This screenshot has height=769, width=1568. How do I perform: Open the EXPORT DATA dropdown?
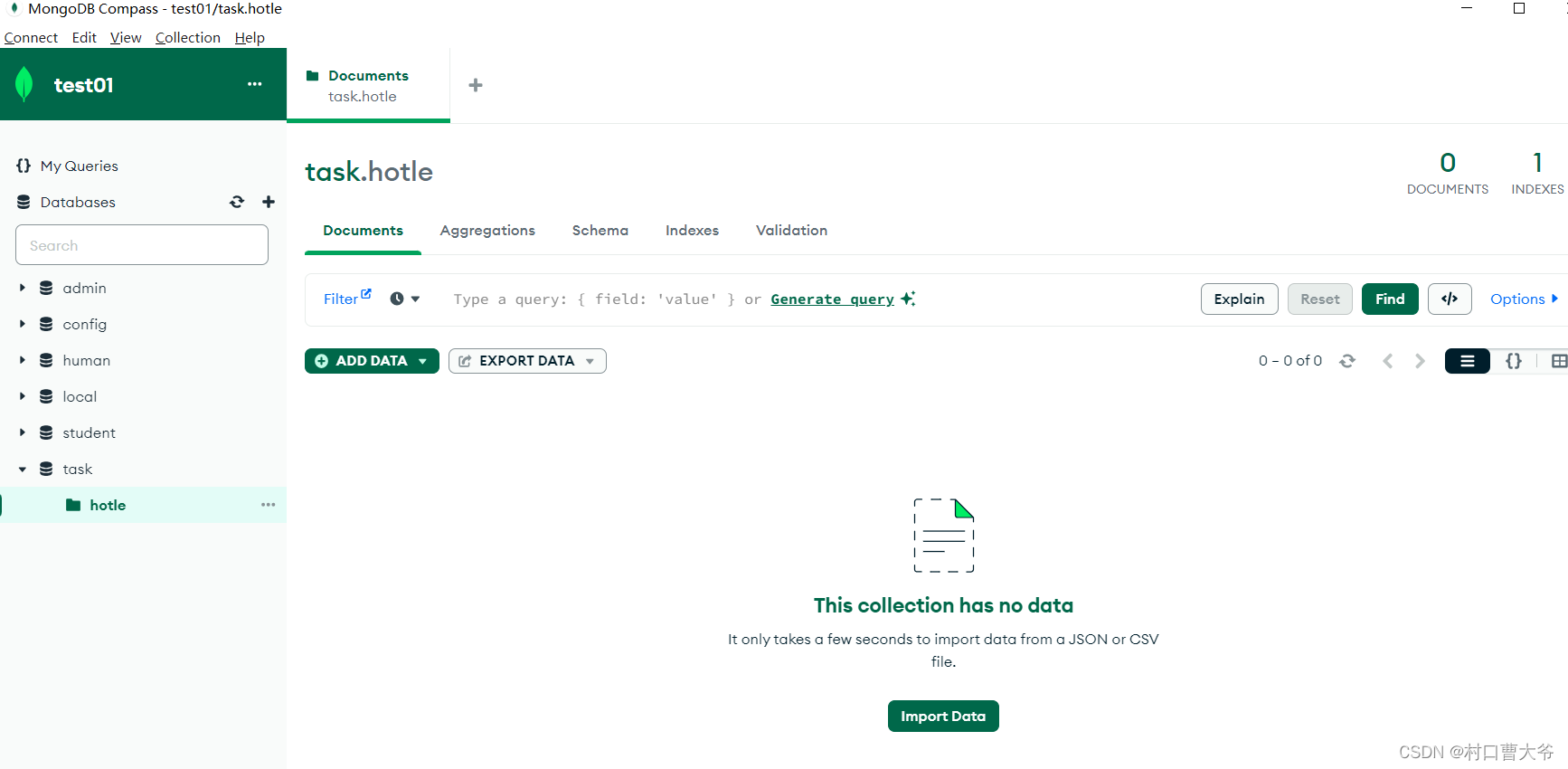click(x=527, y=361)
